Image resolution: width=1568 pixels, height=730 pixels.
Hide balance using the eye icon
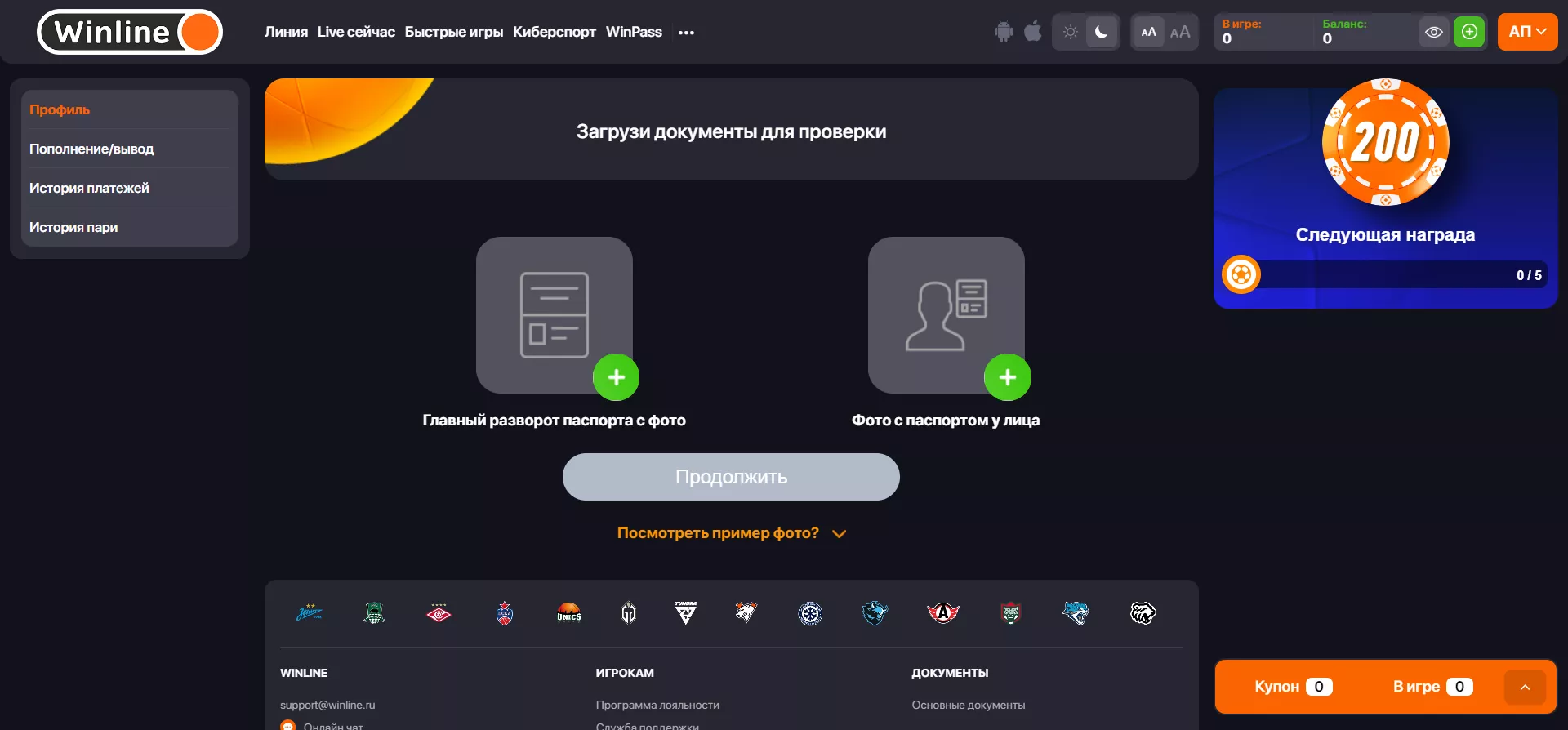(x=1433, y=32)
